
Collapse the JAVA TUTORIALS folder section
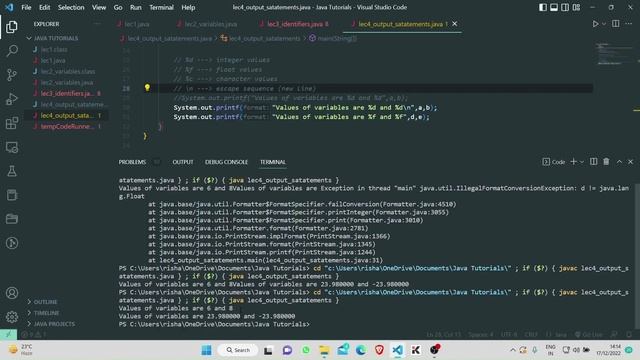coord(52,38)
